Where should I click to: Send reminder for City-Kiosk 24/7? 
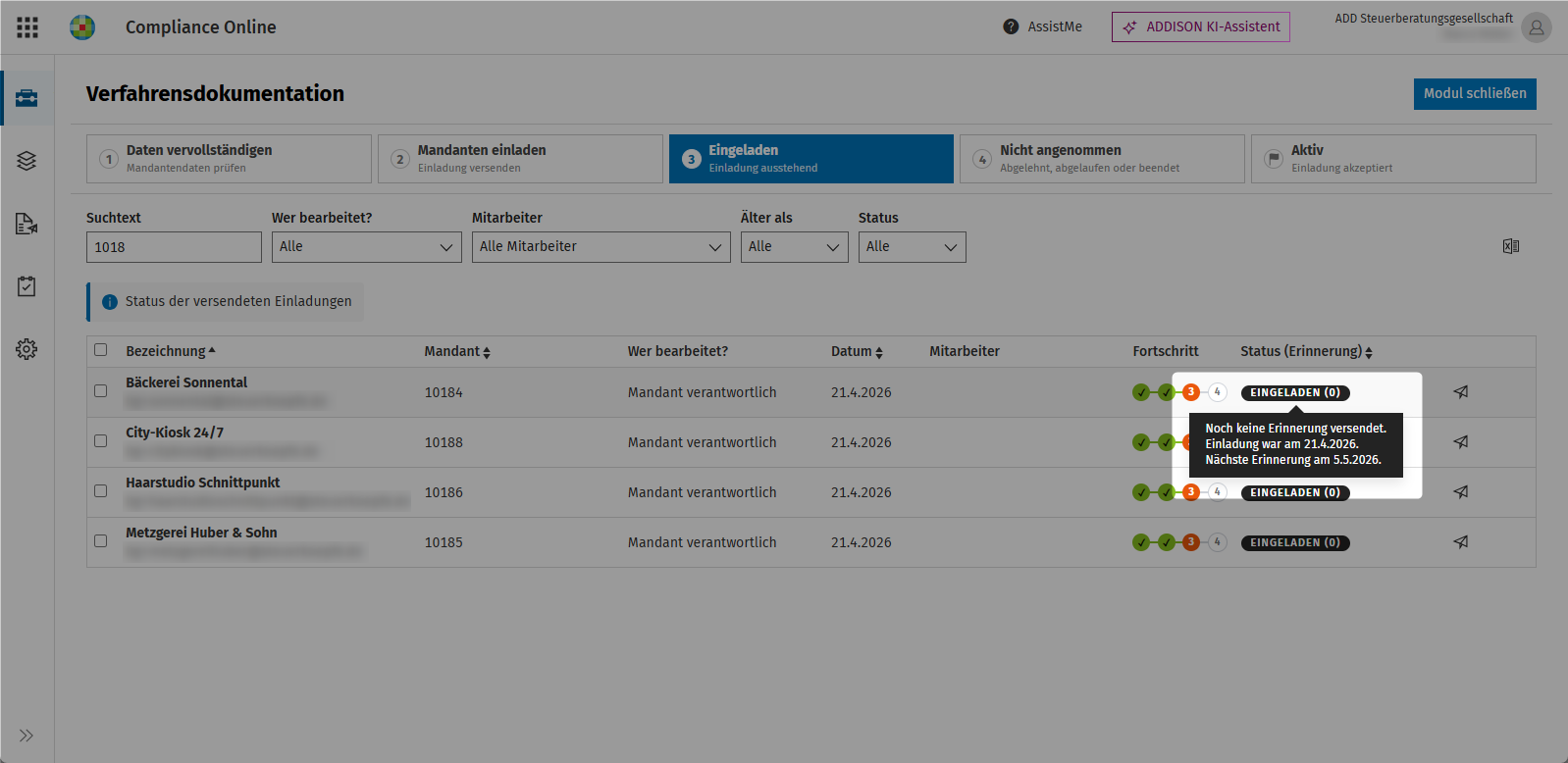point(1461,442)
